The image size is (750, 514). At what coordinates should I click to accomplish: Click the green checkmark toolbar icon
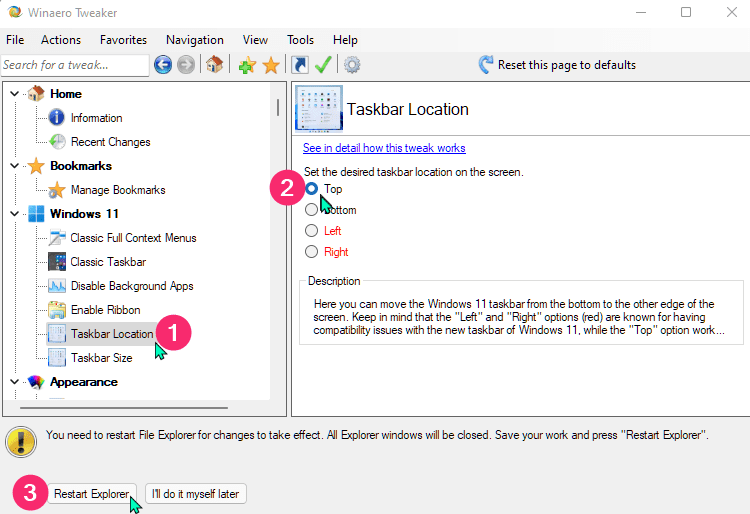pyautogui.click(x=323, y=65)
